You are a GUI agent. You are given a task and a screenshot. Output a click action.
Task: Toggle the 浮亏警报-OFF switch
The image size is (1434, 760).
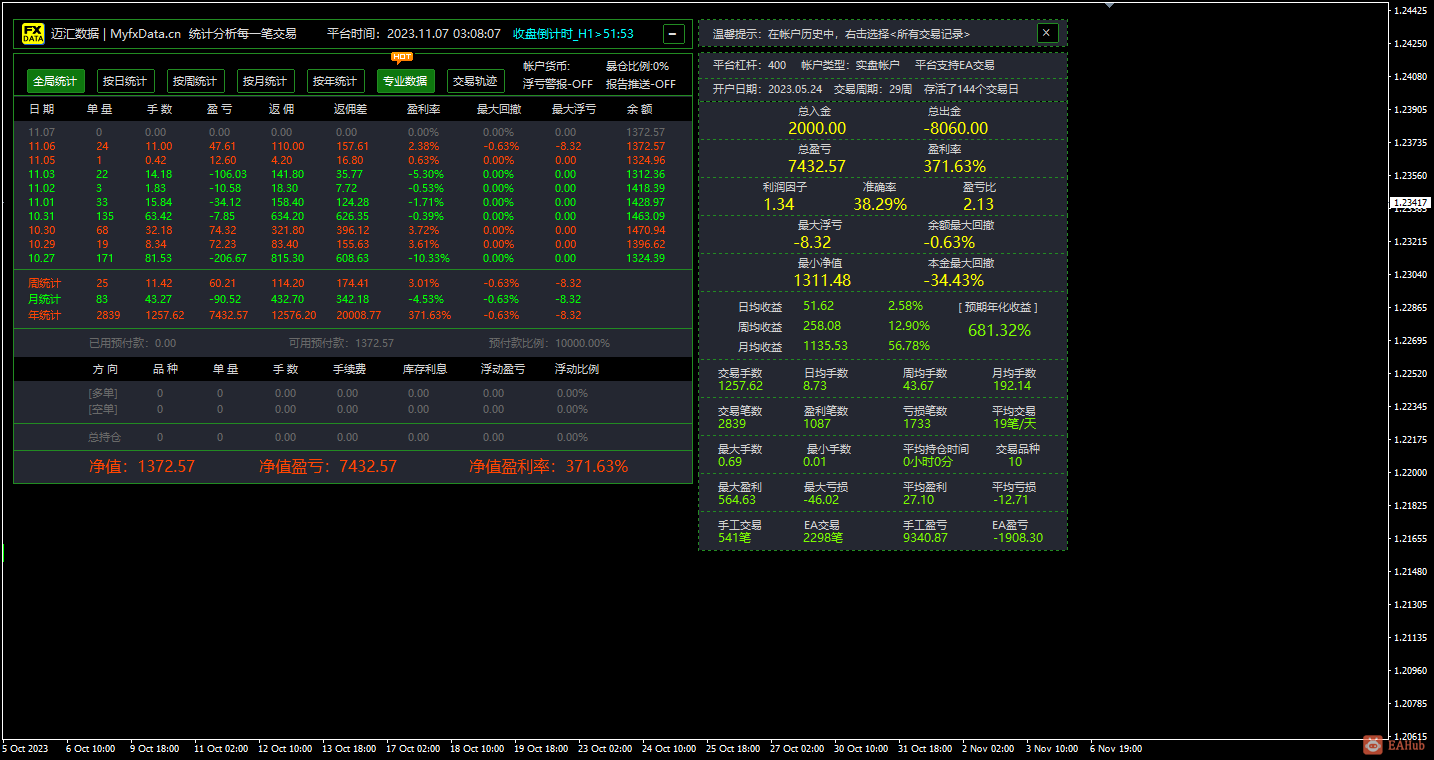pos(557,84)
